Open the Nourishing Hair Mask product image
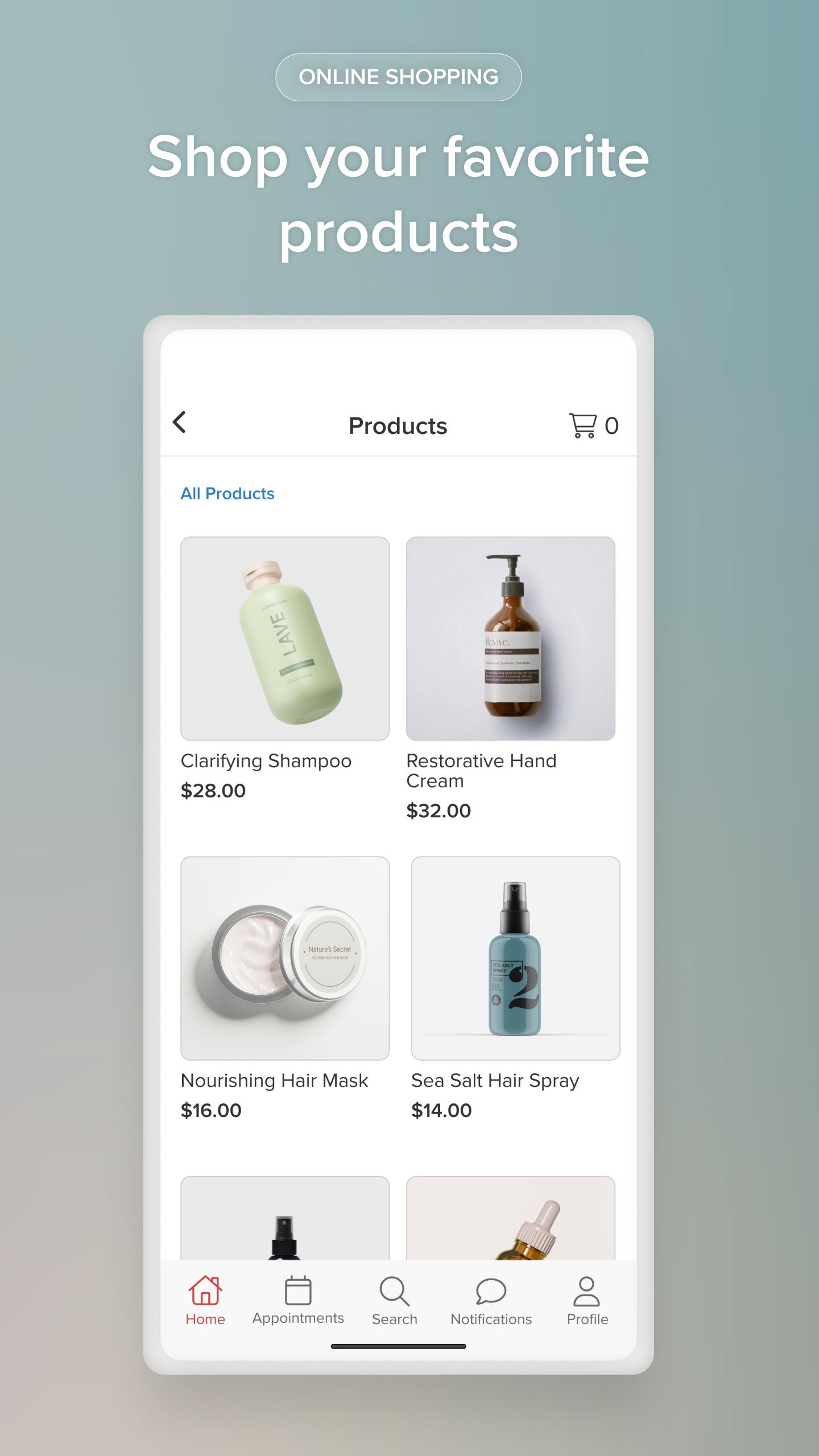 [285, 958]
